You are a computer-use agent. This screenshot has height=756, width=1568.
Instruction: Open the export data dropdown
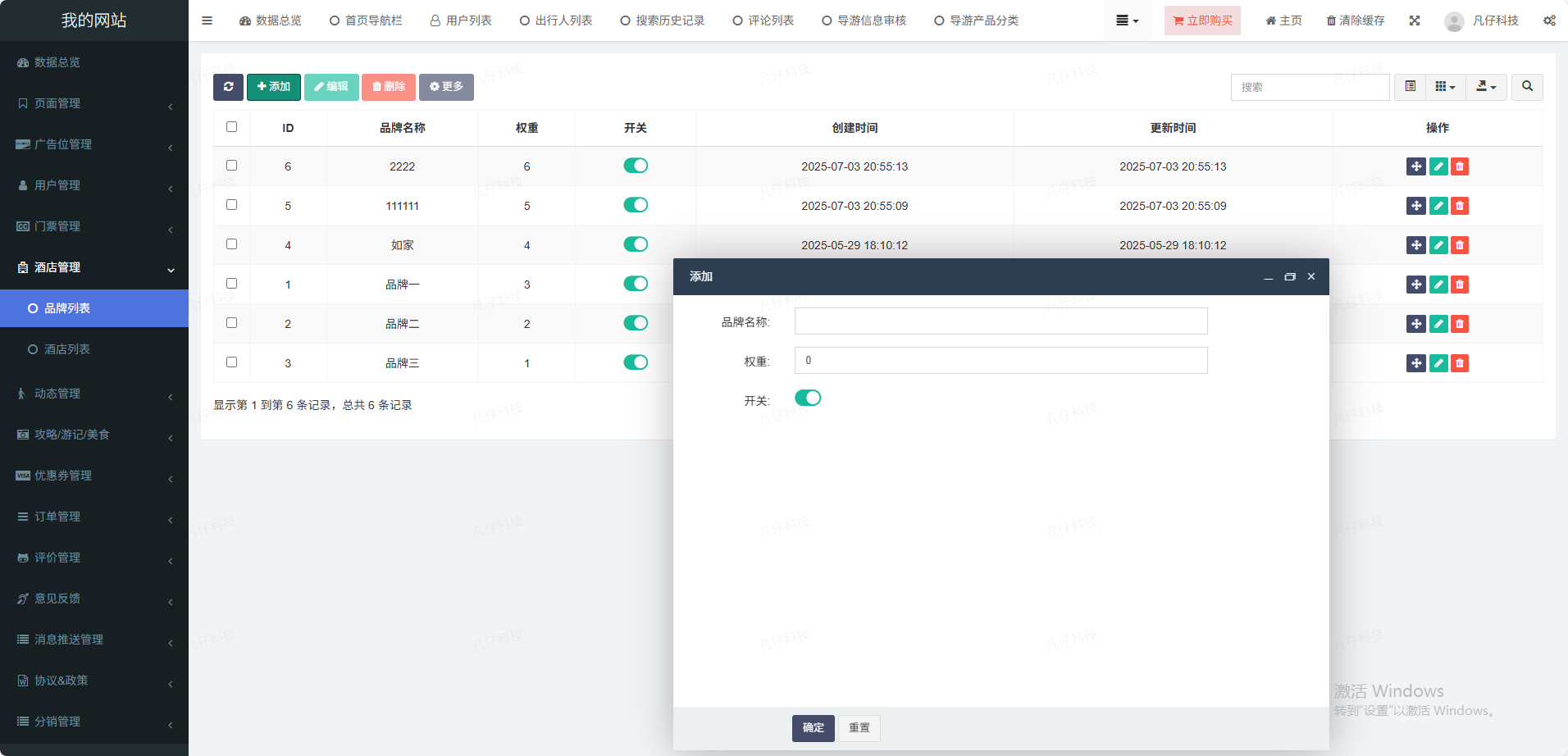click(x=1486, y=87)
